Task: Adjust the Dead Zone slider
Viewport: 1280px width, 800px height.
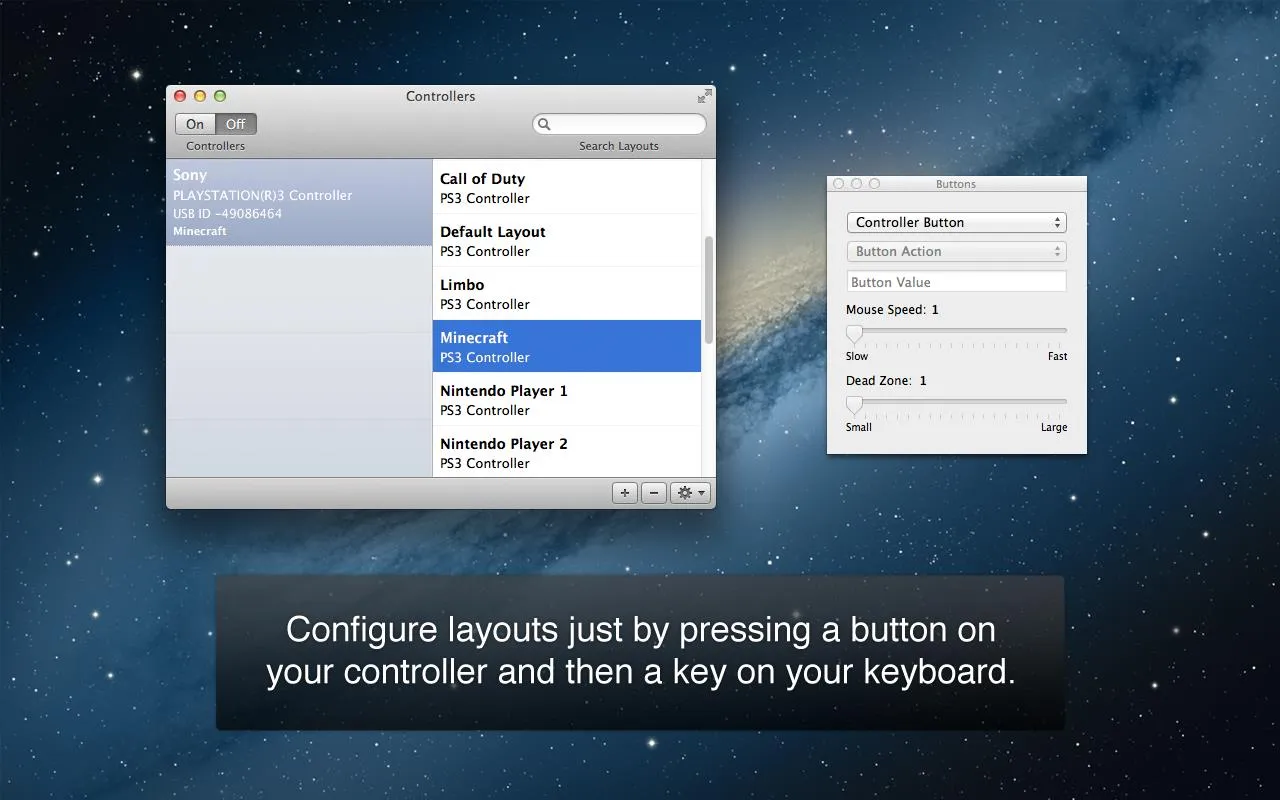Action: pyautogui.click(x=853, y=404)
